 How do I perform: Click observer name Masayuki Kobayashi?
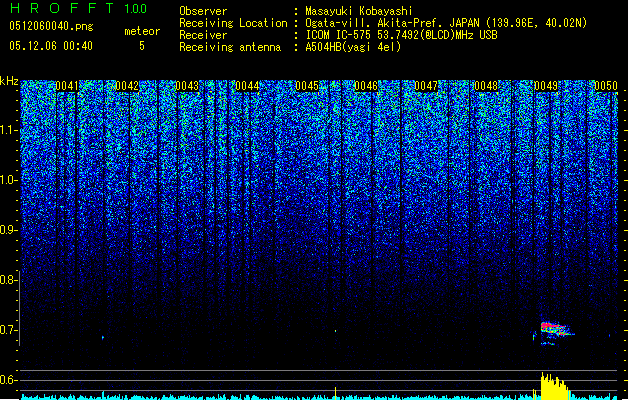pyautogui.click(x=359, y=11)
